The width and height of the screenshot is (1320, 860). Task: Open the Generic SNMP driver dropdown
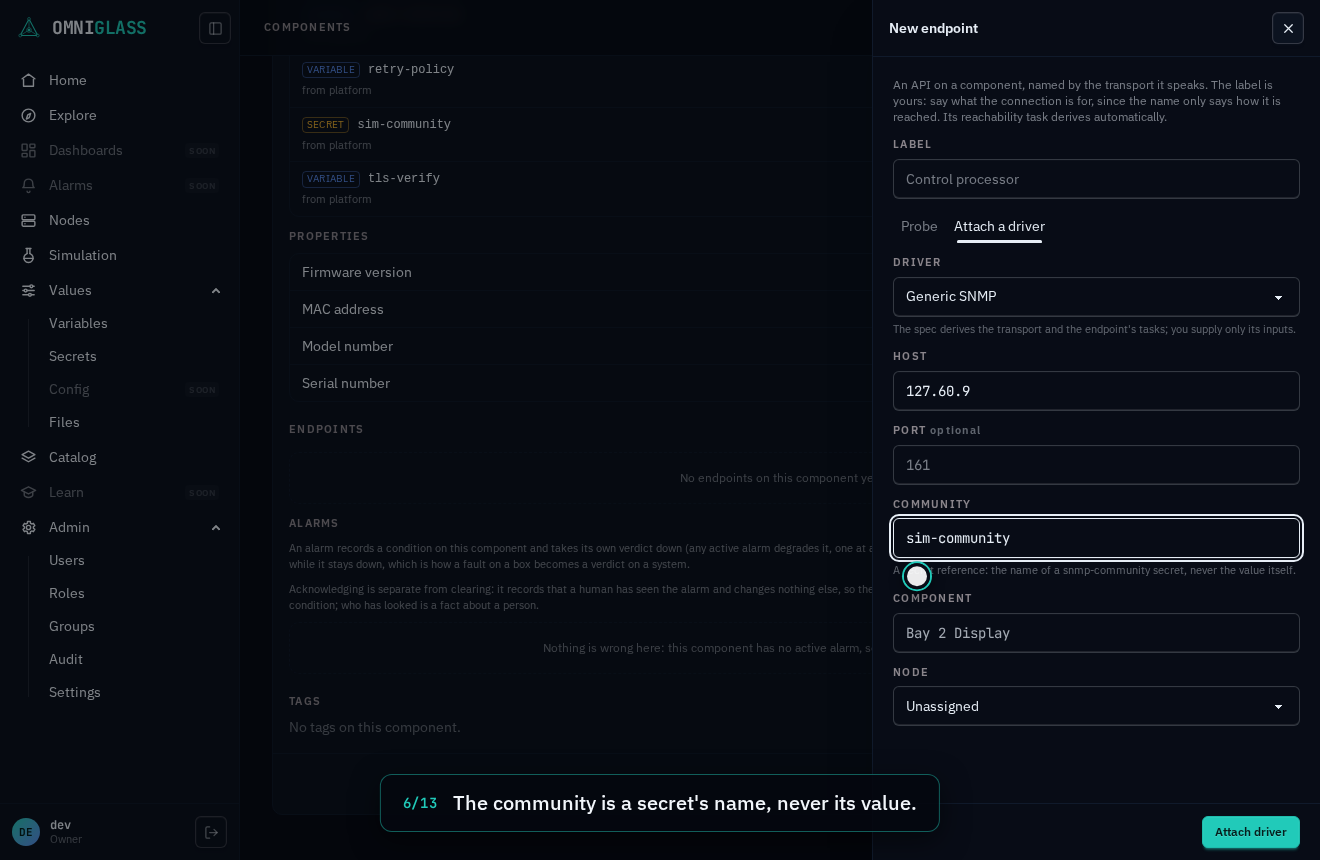(x=1096, y=297)
